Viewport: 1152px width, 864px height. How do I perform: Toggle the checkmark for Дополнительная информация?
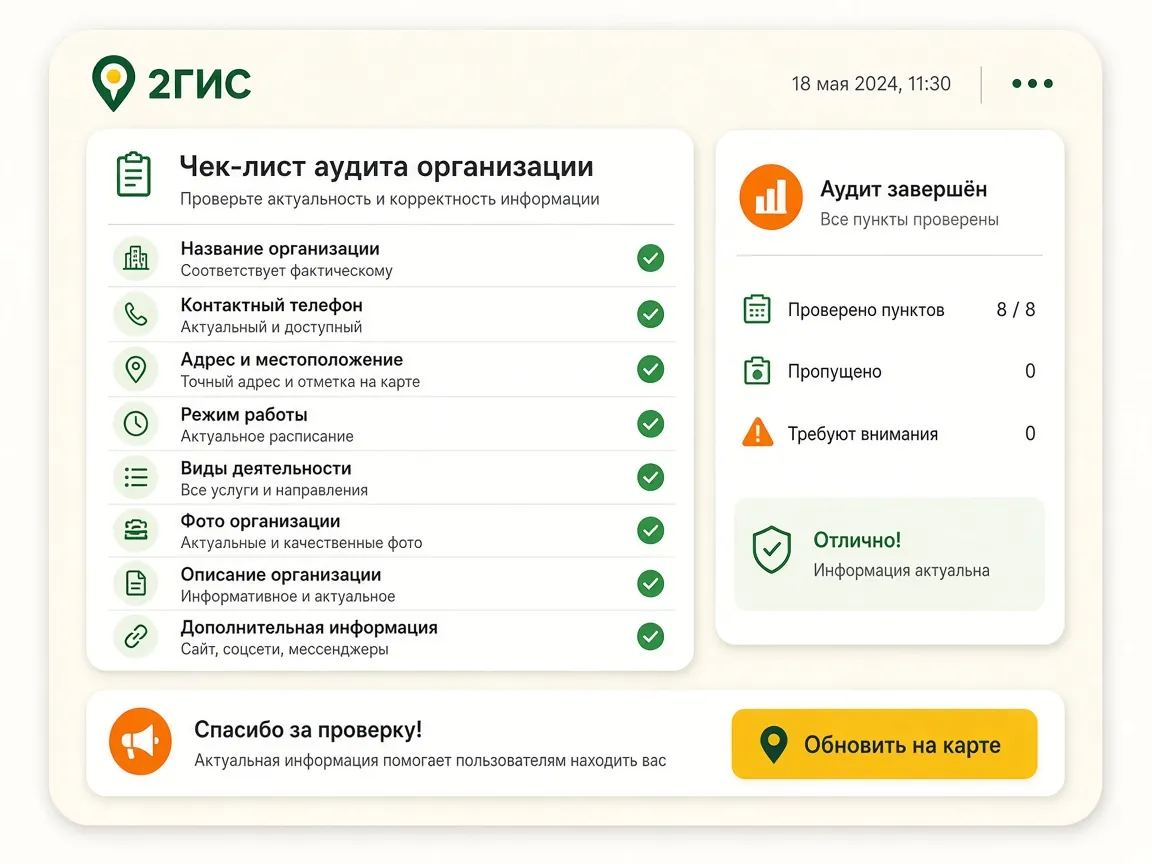click(x=650, y=636)
